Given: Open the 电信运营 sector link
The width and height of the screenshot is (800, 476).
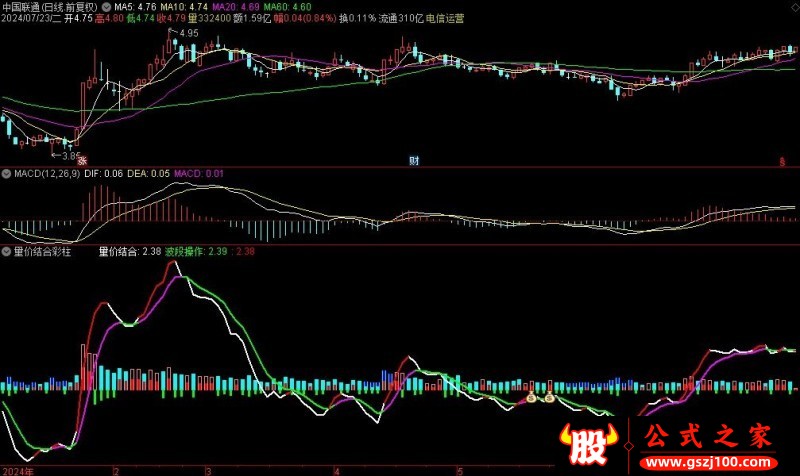Looking at the screenshot, I should point(445,18).
